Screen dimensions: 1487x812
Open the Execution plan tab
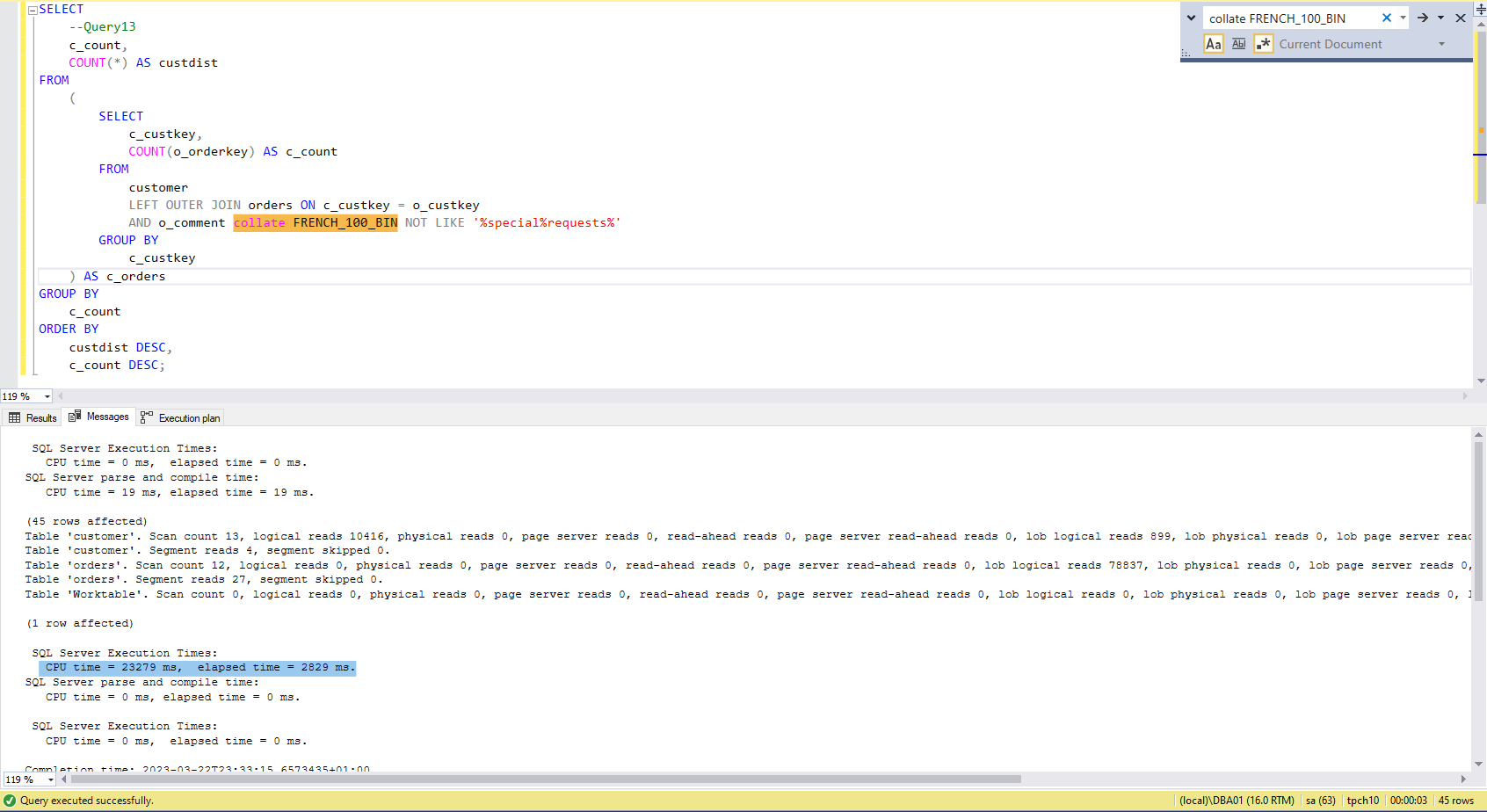pyautogui.click(x=180, y=417)
